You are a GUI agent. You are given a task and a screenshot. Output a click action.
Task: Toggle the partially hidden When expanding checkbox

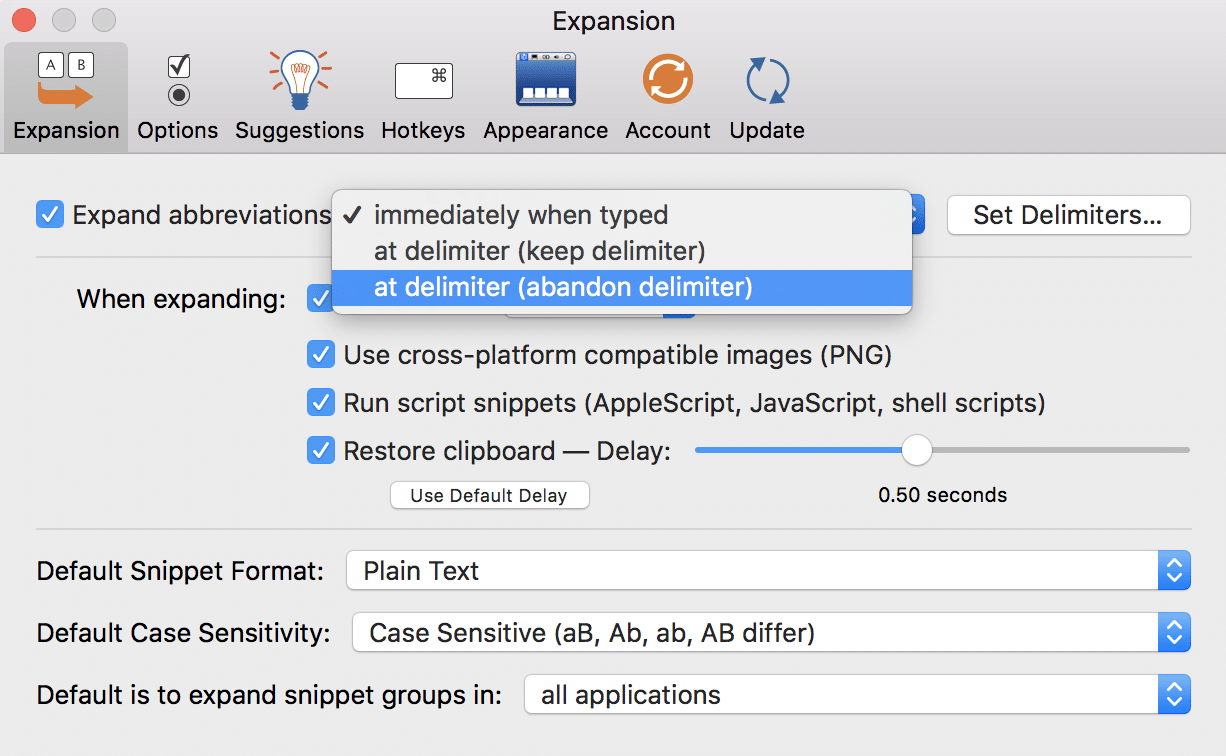[x=319, y=299]
